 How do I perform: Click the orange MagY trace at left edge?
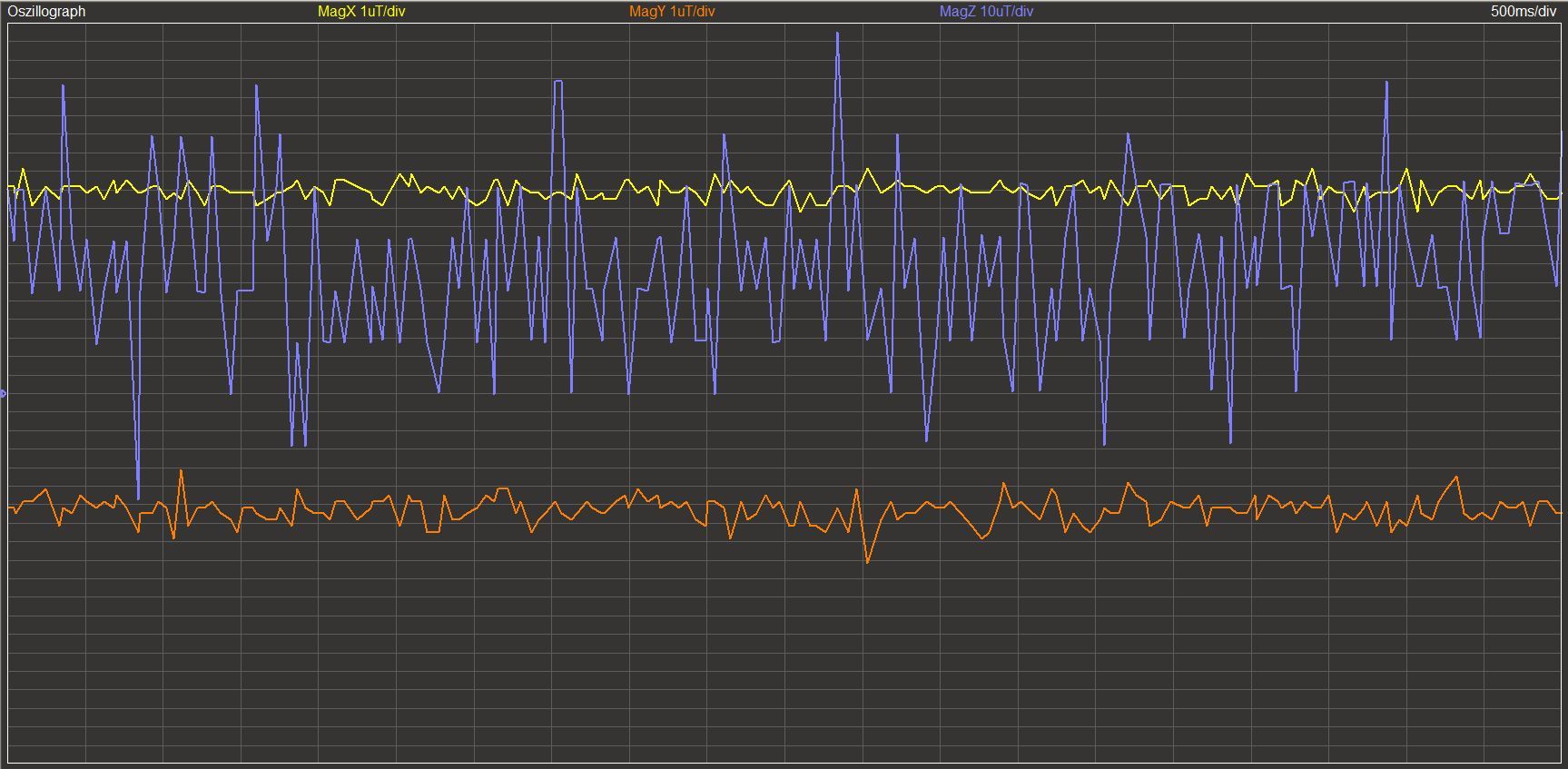click(11, 508)
